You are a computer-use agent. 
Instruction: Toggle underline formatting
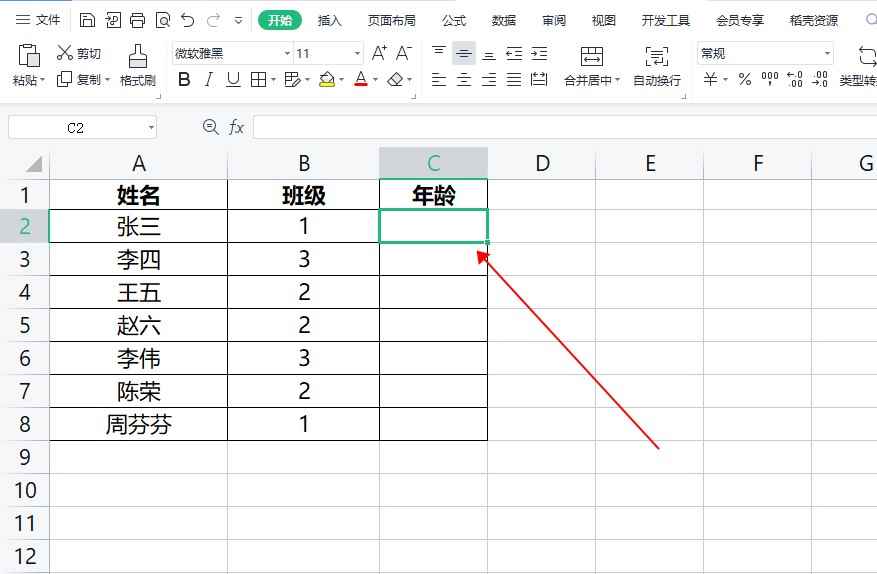[233, 79]
